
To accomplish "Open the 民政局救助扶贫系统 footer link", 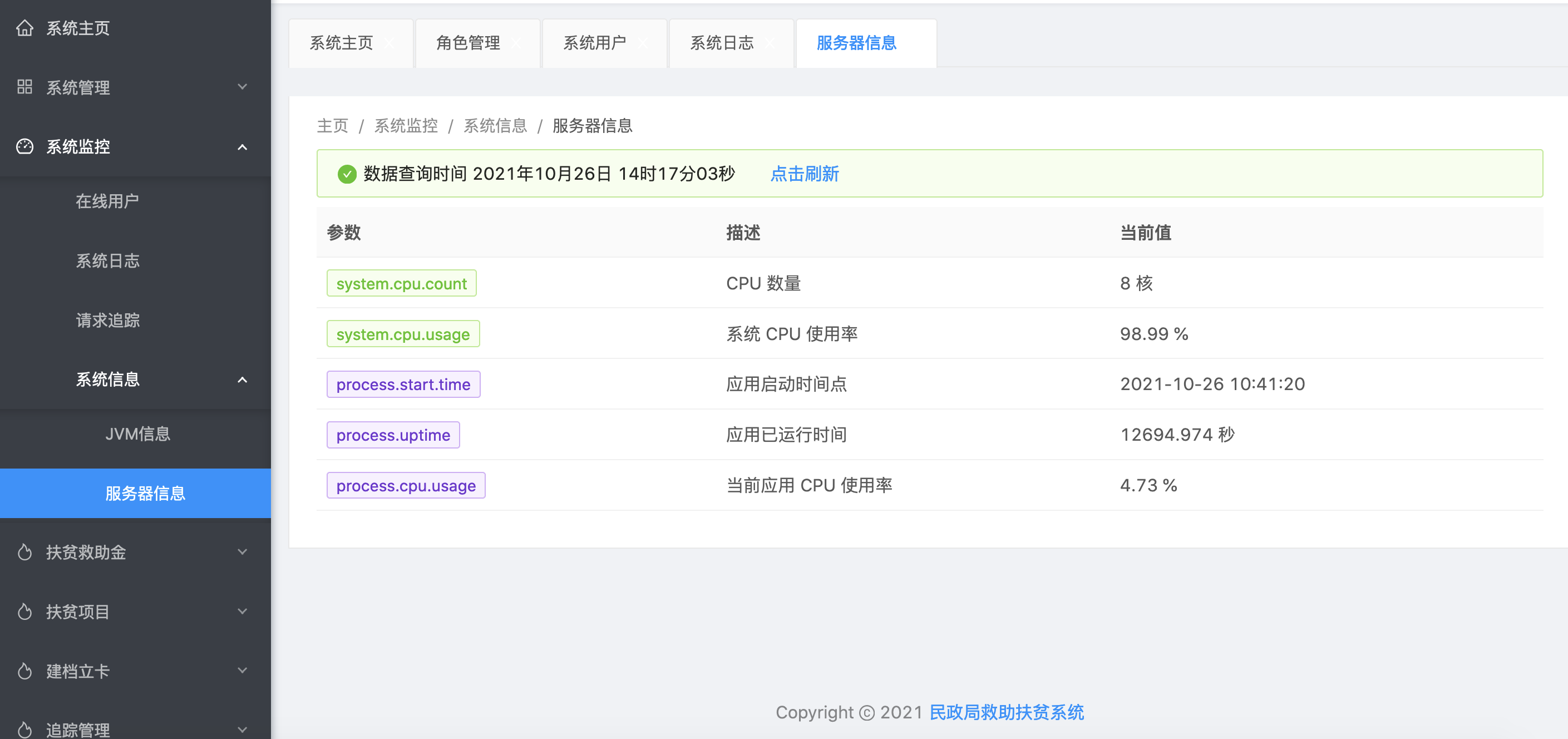I will (x=1007, y=712).
